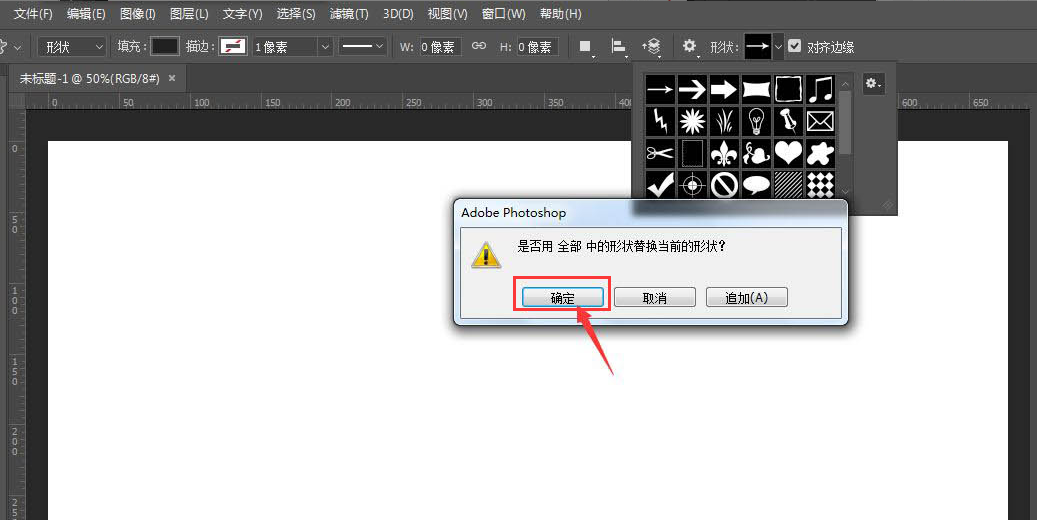Toggle the width-height link icon
Image resolution: width=1037 pixels, height=520 pixels.
tap(479, 46)
